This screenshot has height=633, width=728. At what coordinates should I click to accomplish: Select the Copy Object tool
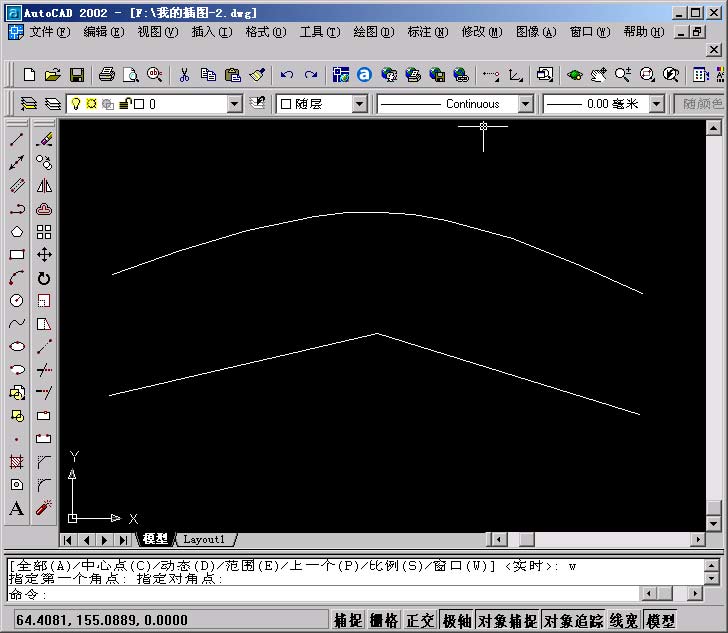tap(44, 162)
